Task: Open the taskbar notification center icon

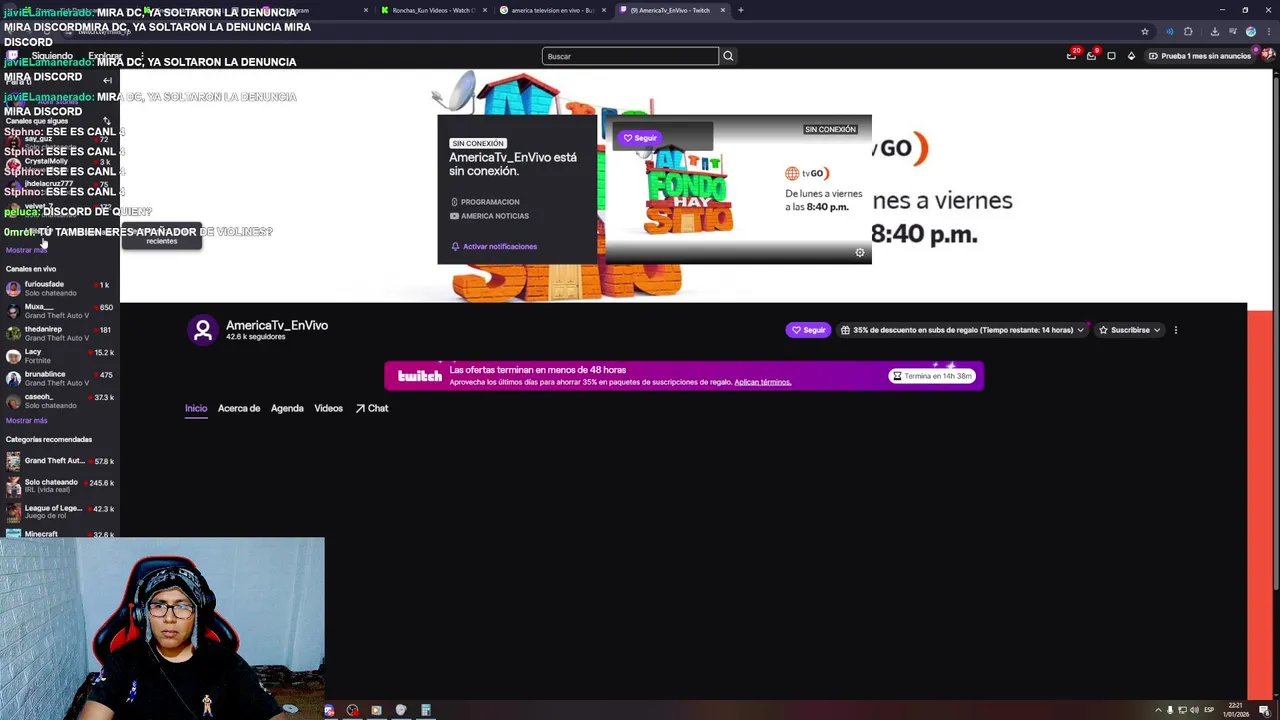Action: pos(1264,710)
